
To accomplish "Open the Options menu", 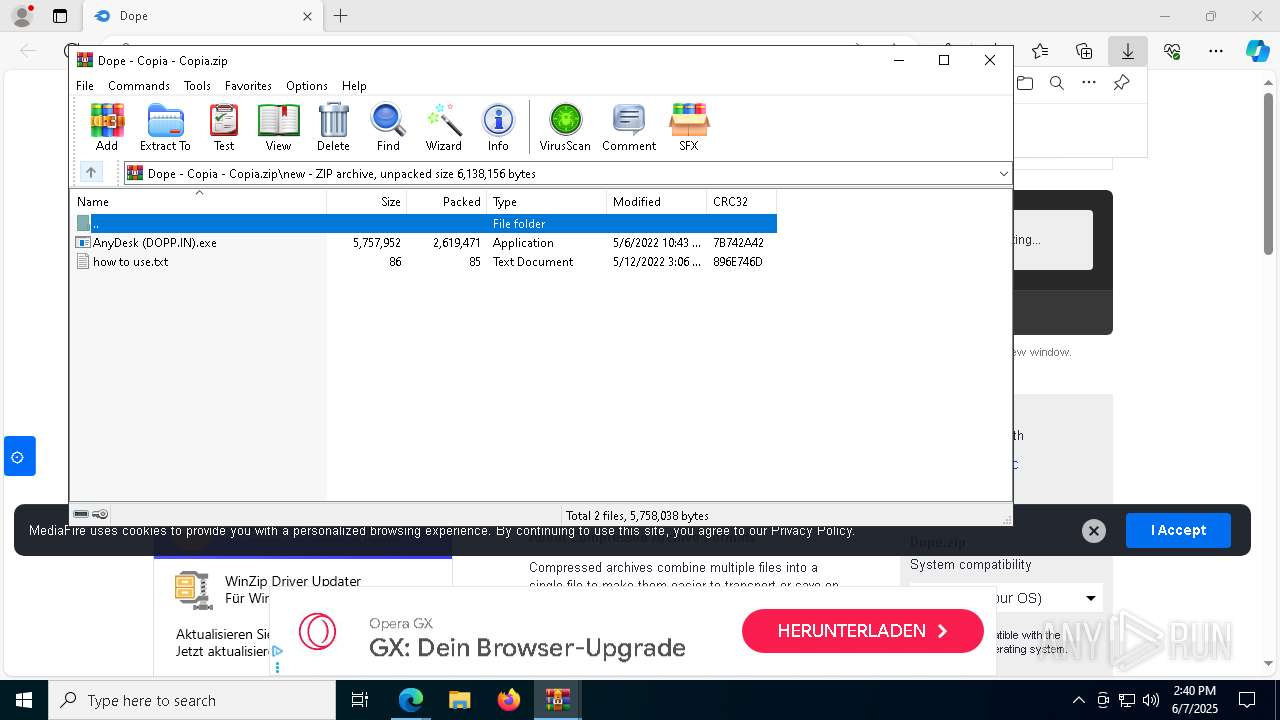I will 306,86.
